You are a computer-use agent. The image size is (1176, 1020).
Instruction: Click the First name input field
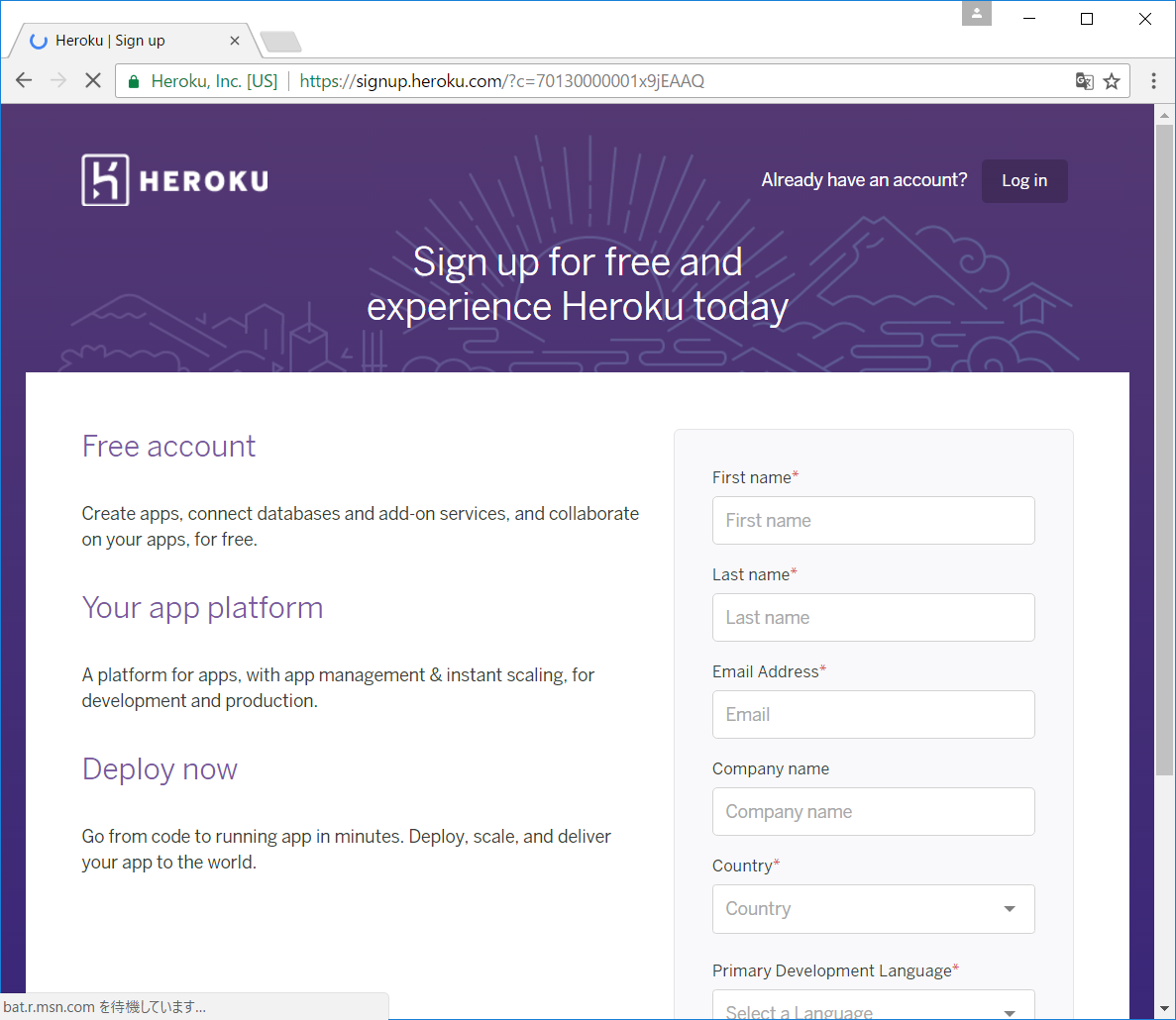pos(873,521)
